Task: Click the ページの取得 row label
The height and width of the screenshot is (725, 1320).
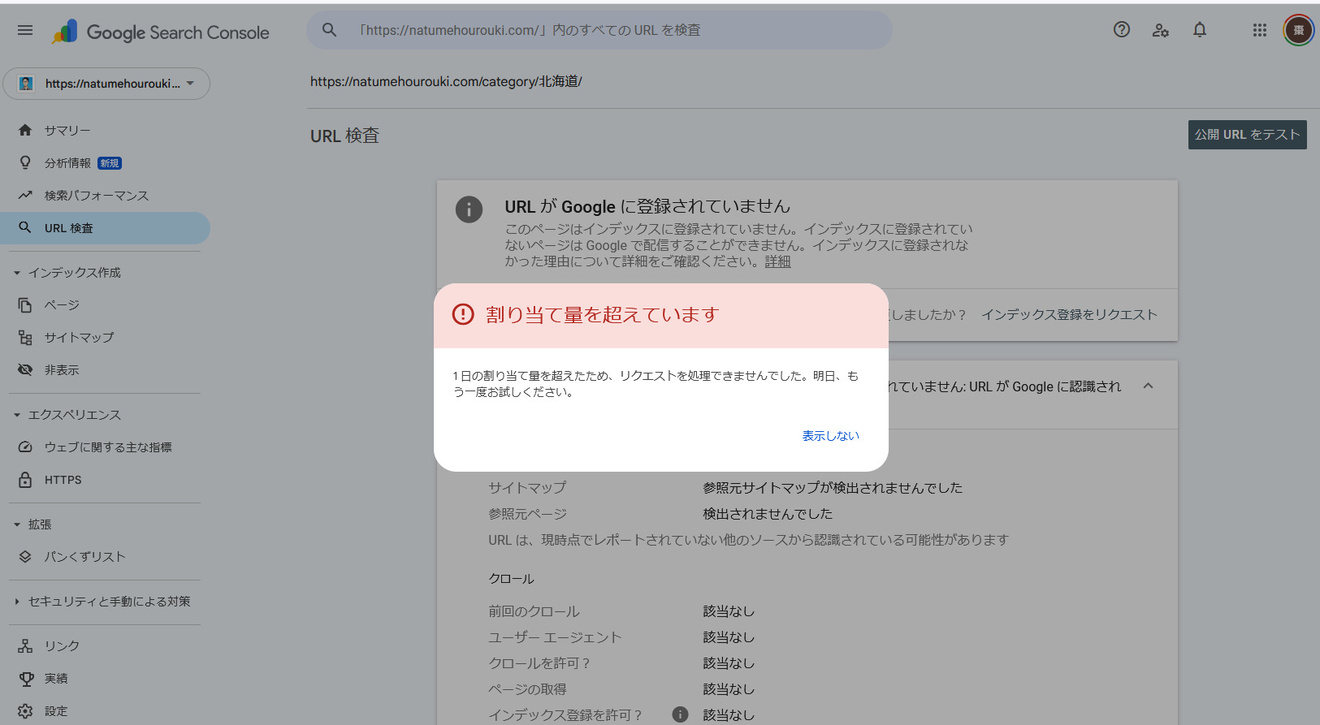Action: coord(527,689)
